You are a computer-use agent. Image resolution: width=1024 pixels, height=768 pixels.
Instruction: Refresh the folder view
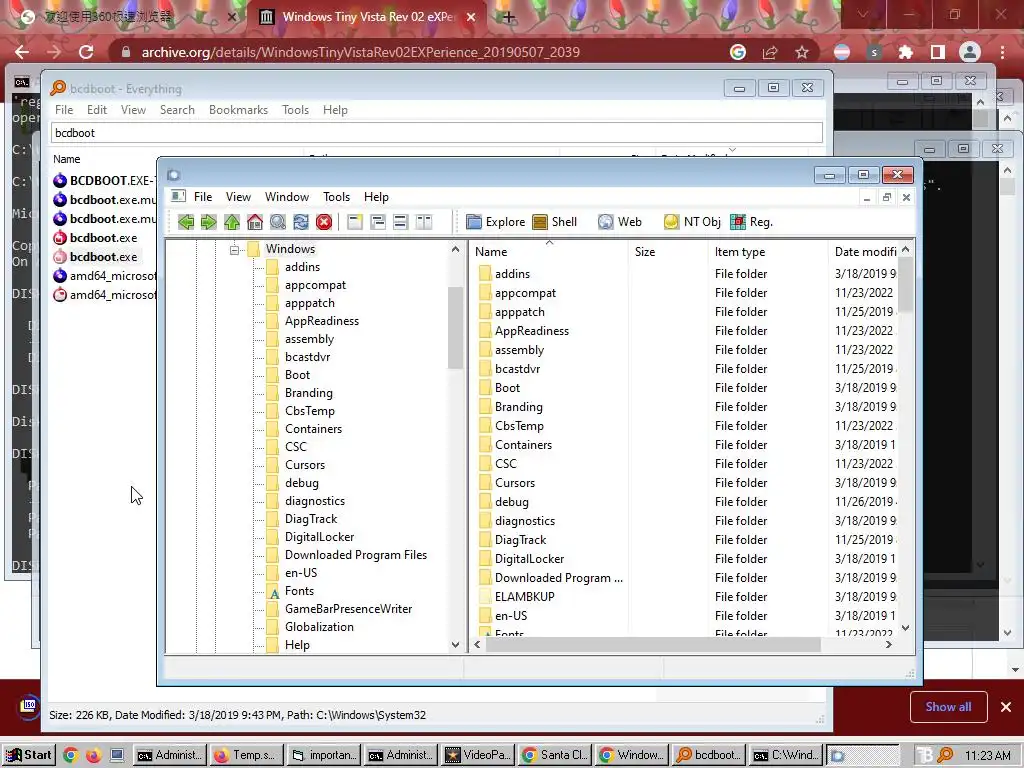(x=300, y=222)
